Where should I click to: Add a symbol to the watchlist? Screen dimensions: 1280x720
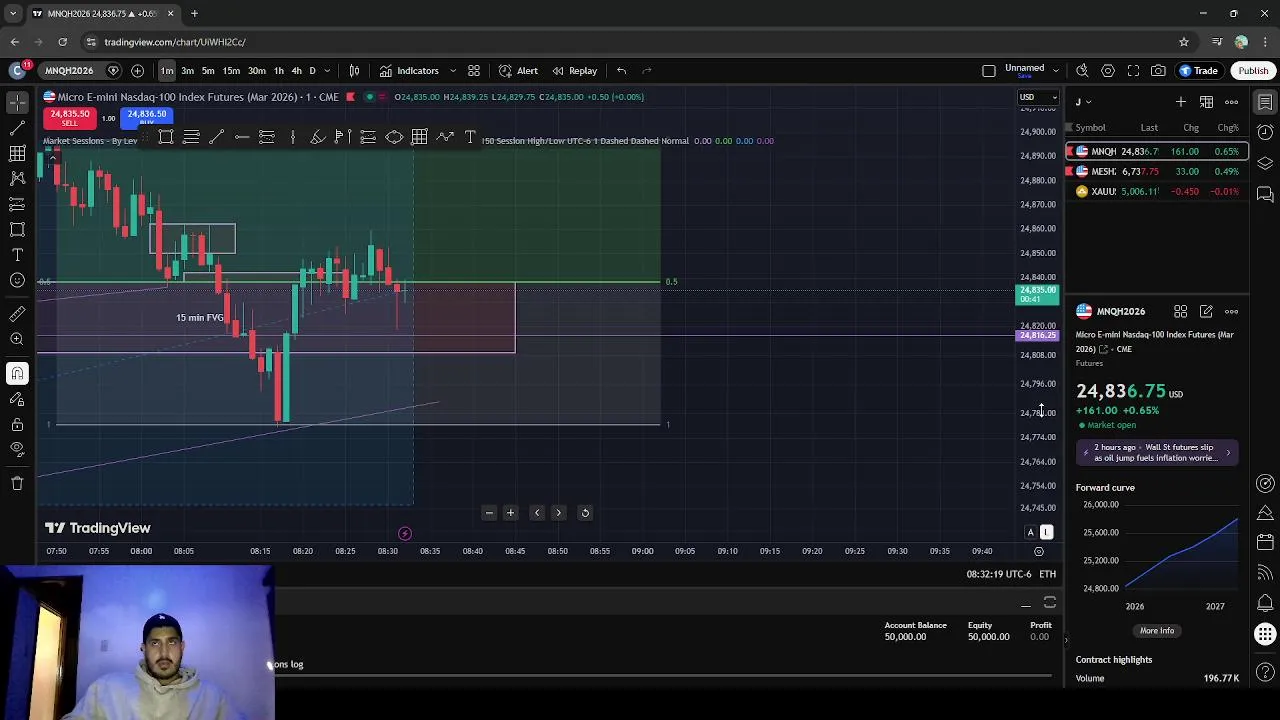[x=1181, y=102]
